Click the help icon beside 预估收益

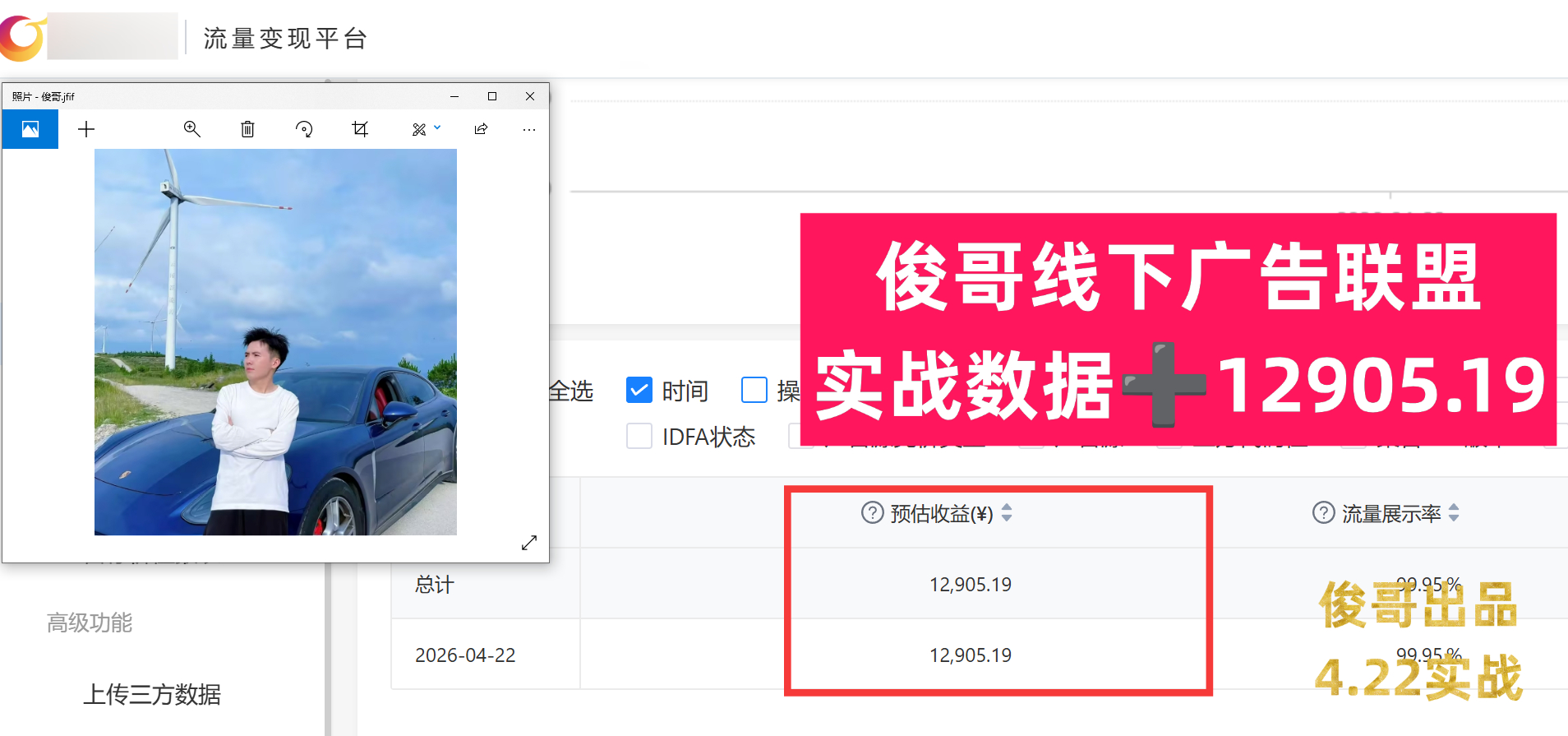pyautogui.click(x=872, y=513)
